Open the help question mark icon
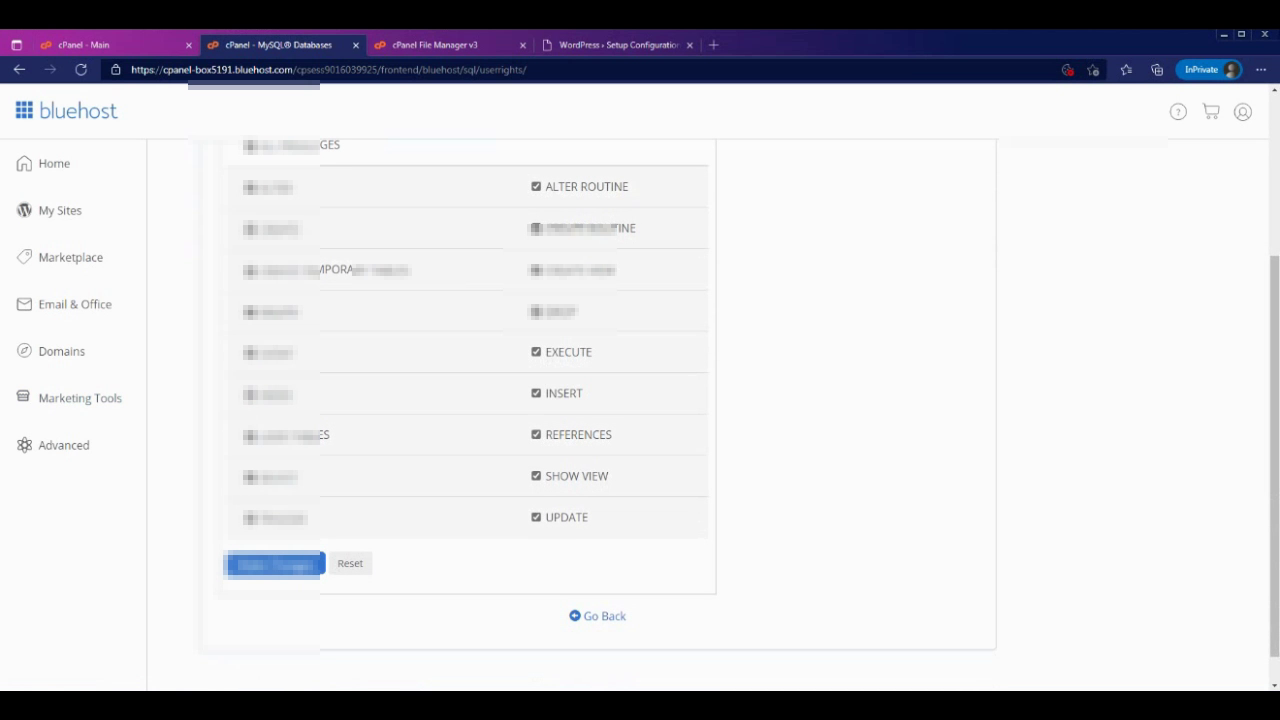The width and height of the screenshot is (1280, 720). (1178, 112)
